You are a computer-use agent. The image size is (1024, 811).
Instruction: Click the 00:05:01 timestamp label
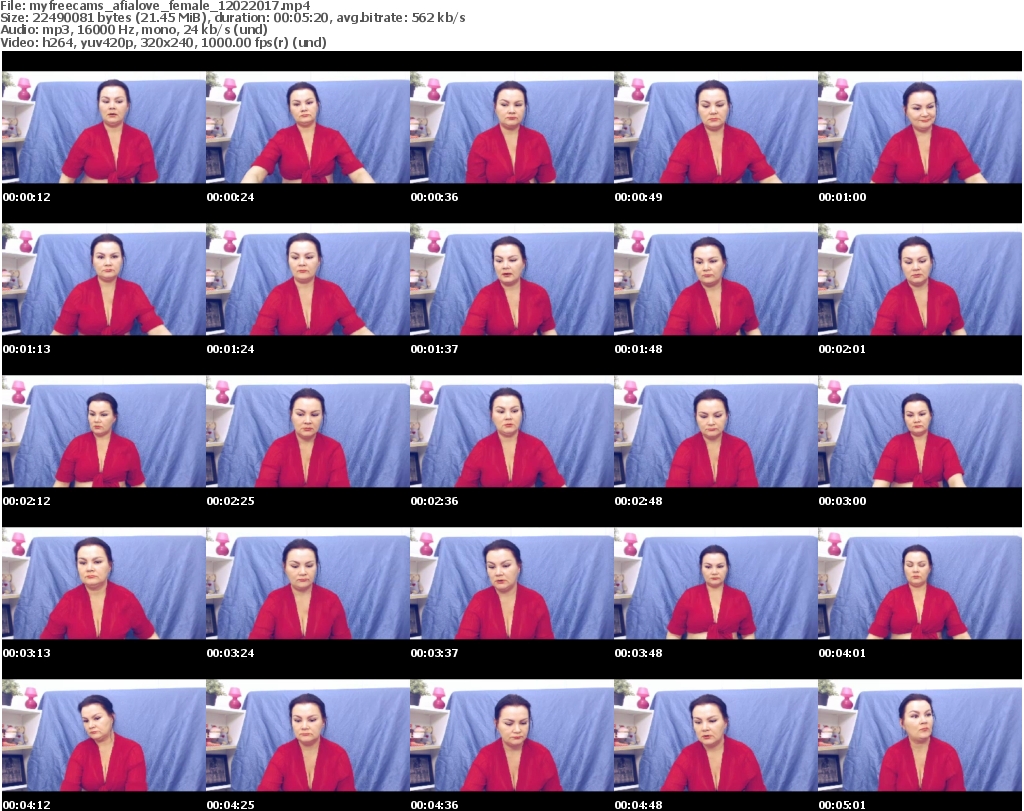(842, 805)
